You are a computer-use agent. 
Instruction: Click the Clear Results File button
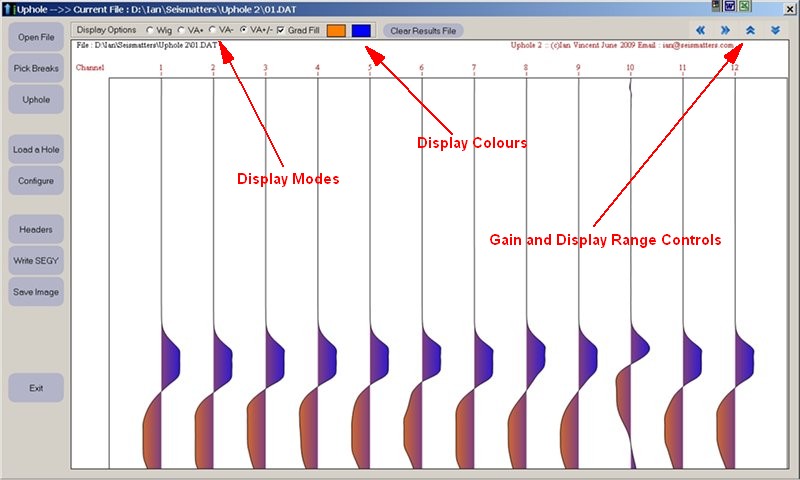point(423,31)
